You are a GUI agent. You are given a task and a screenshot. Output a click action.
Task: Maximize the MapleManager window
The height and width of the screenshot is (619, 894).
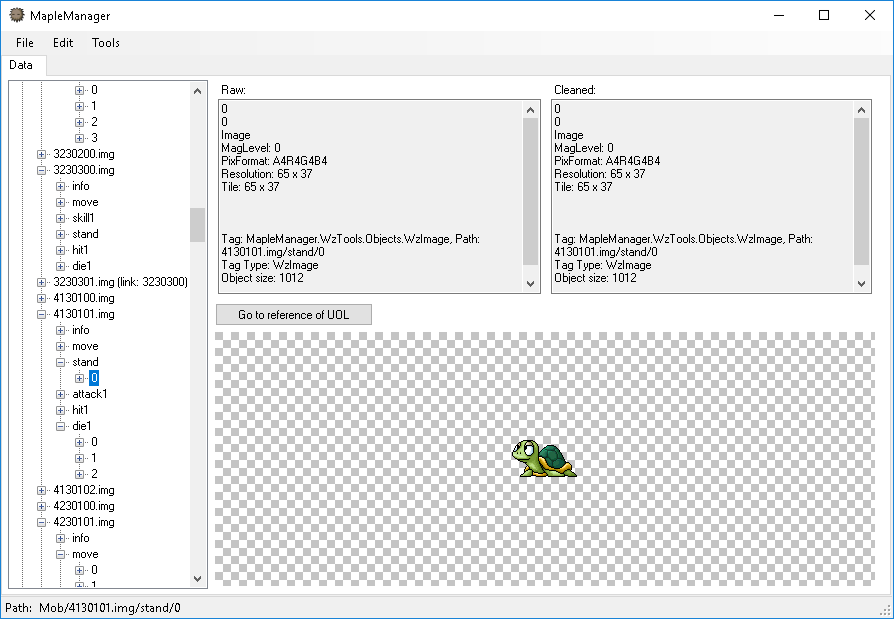(824, 15)
